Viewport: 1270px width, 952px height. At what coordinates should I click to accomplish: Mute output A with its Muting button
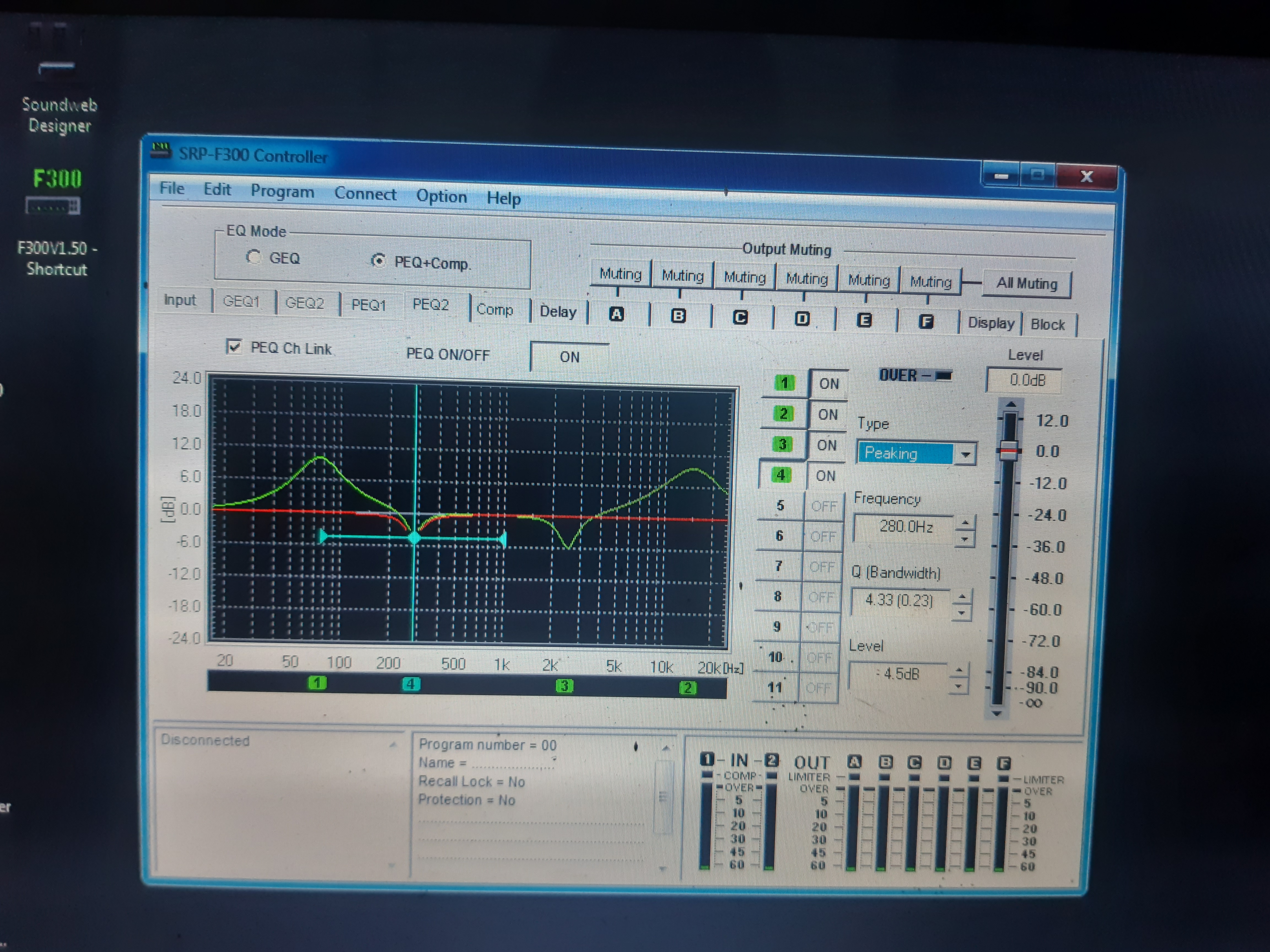pos(620,274)
